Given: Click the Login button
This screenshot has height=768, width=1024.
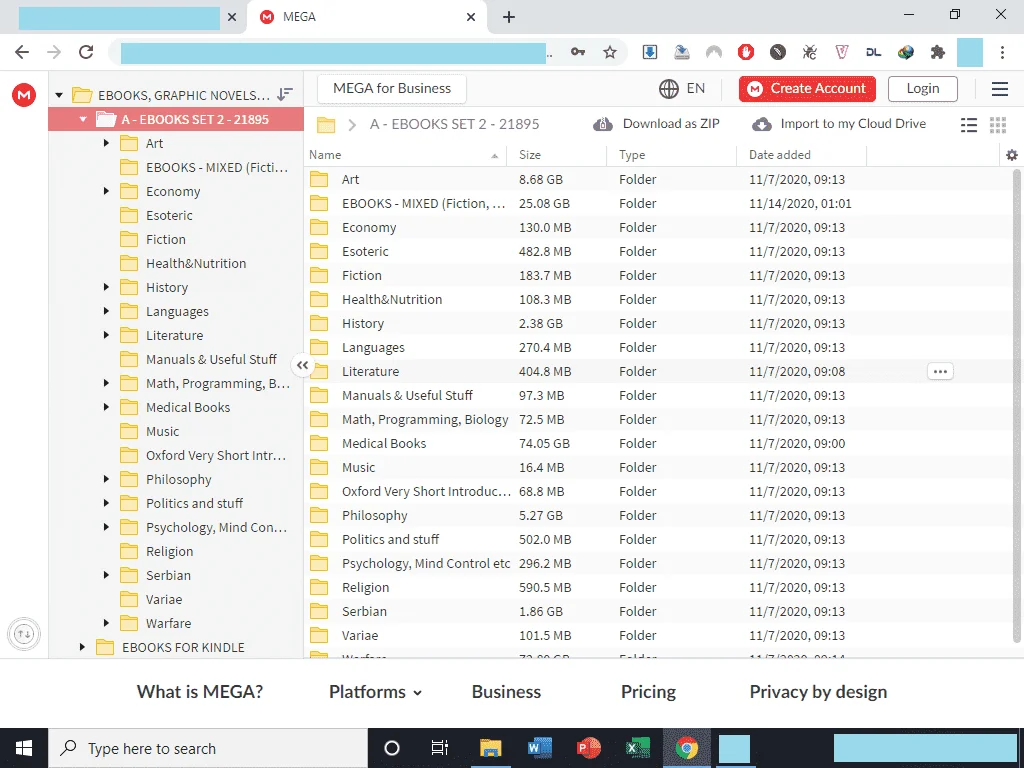Looking at the screenshot, I should pos(923,89).
